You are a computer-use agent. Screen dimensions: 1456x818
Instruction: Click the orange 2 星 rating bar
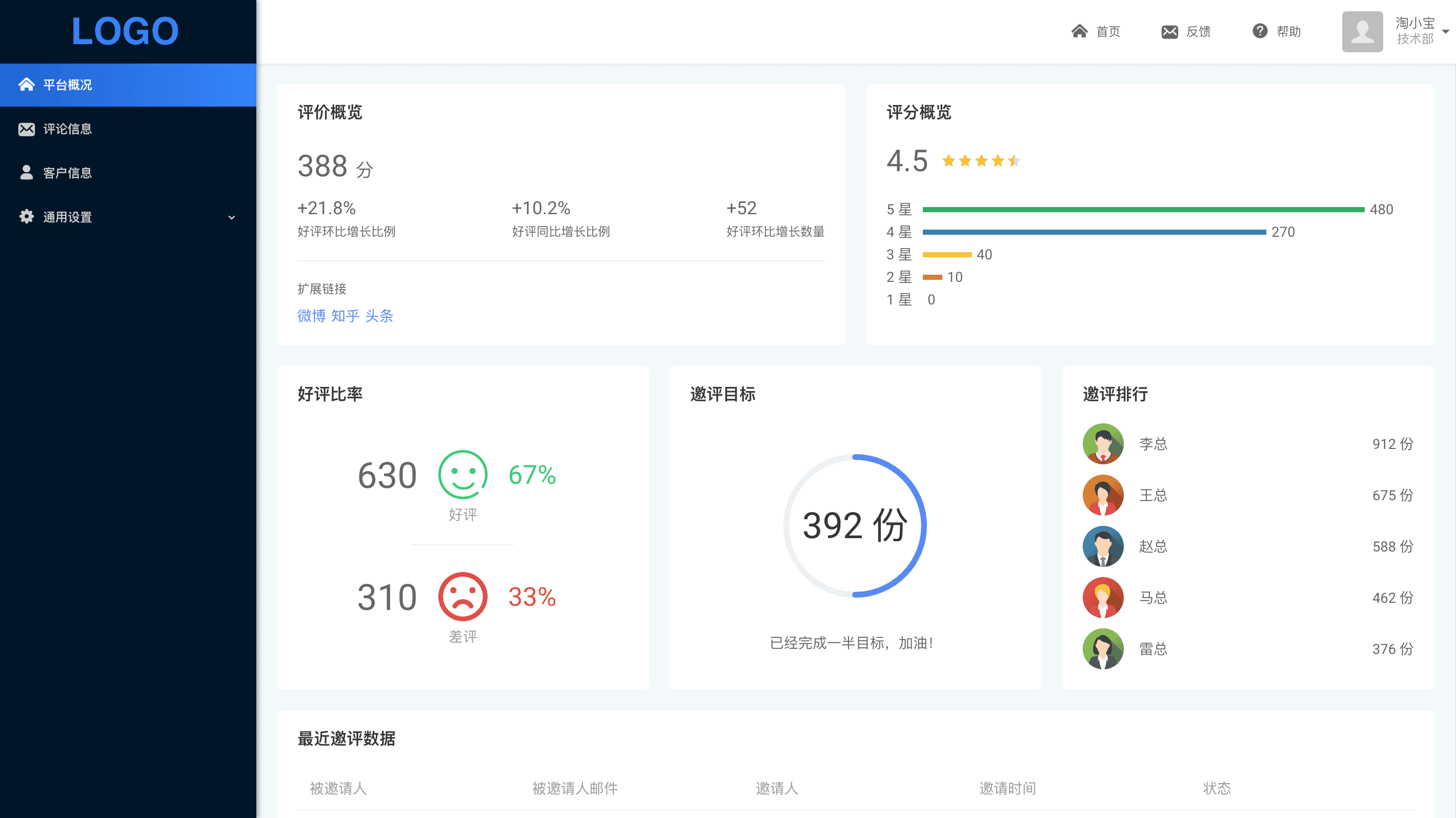coord(932,277)
